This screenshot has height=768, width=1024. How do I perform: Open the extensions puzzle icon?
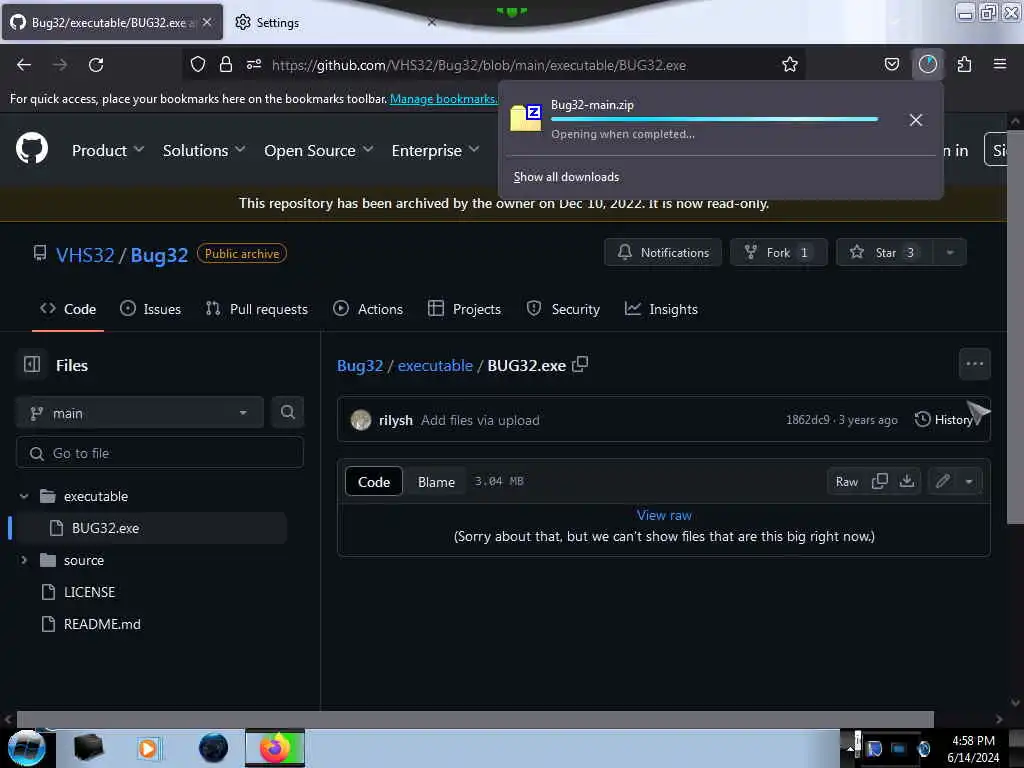[964, 64]
